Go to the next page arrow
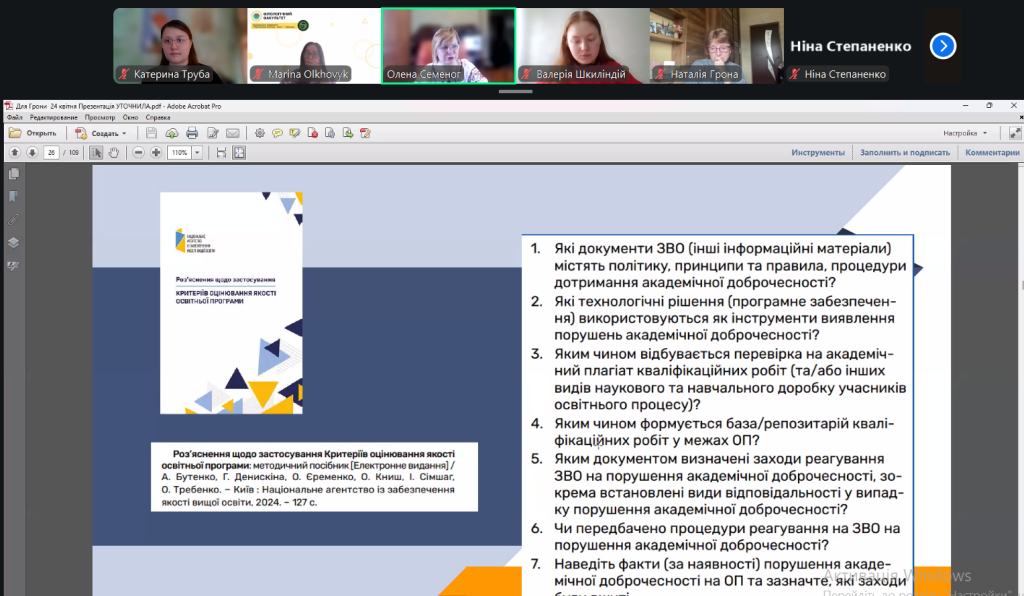 coord(32,153)
